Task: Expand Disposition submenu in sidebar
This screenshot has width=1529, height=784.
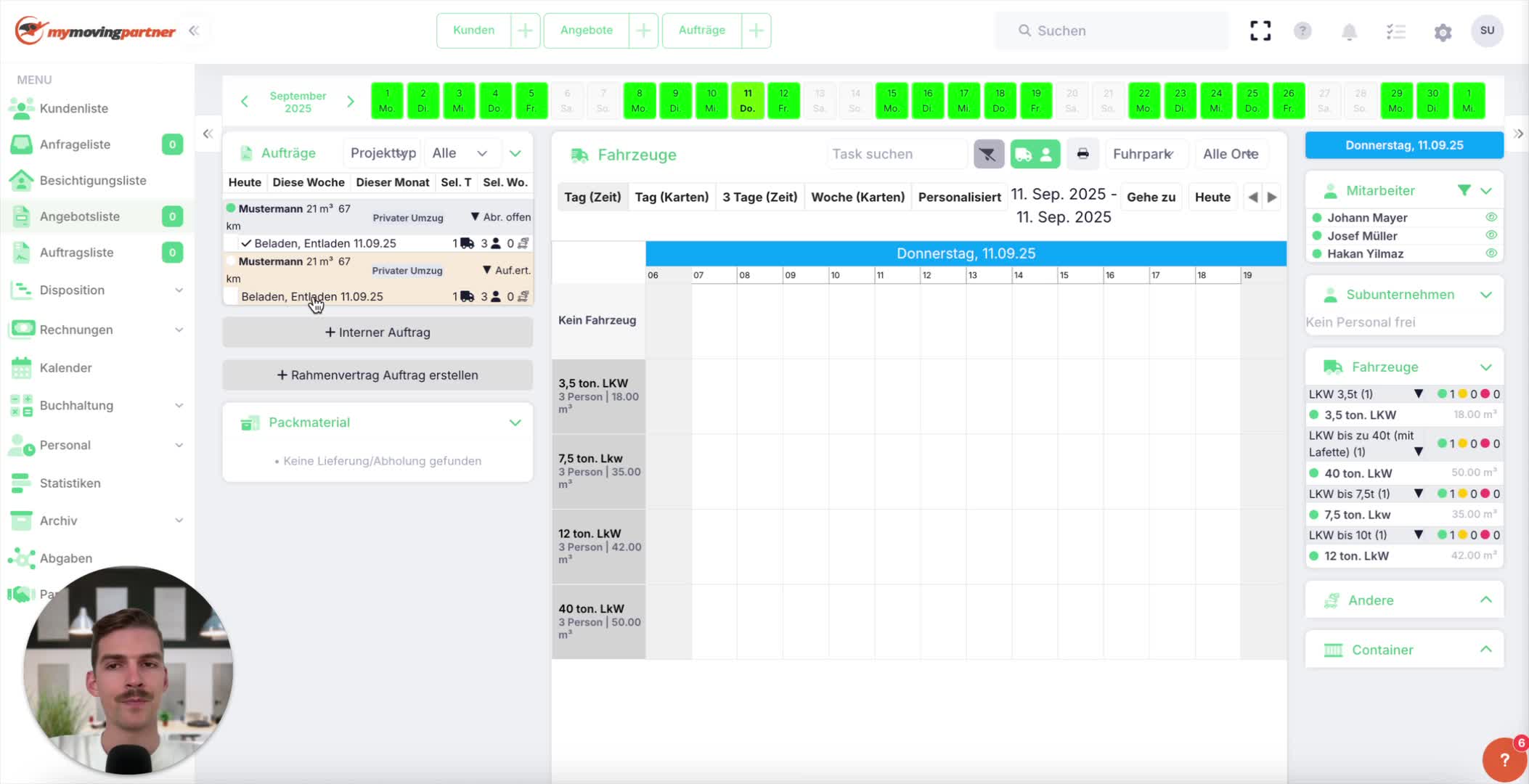Action: pos(179,290)
